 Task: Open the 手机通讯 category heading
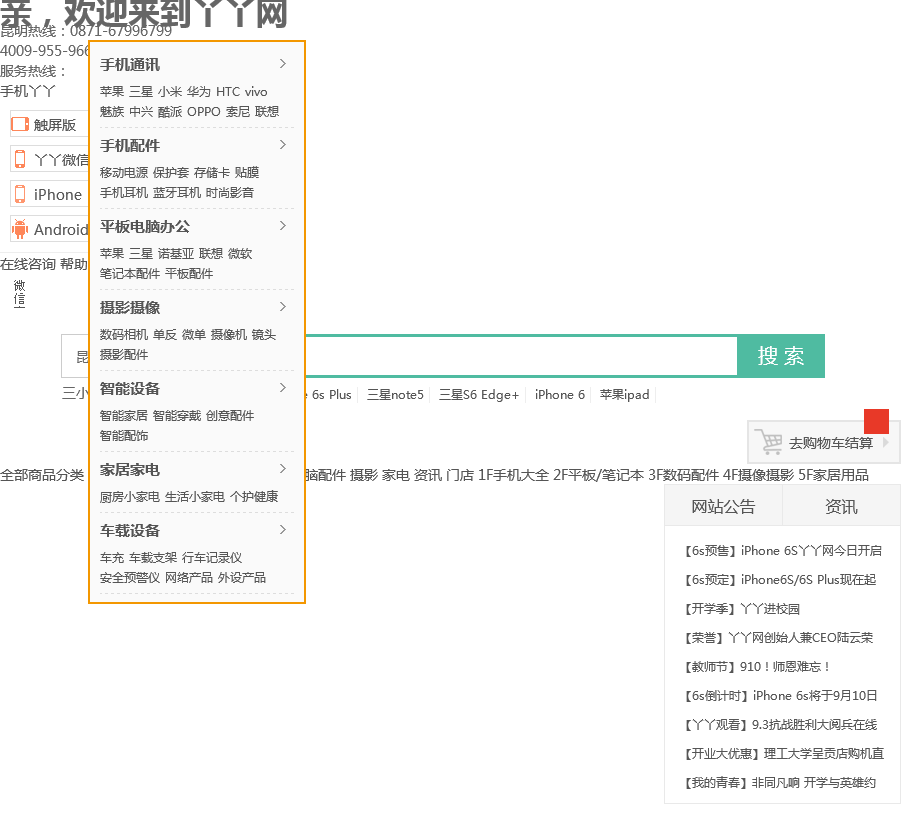[130, 65]
